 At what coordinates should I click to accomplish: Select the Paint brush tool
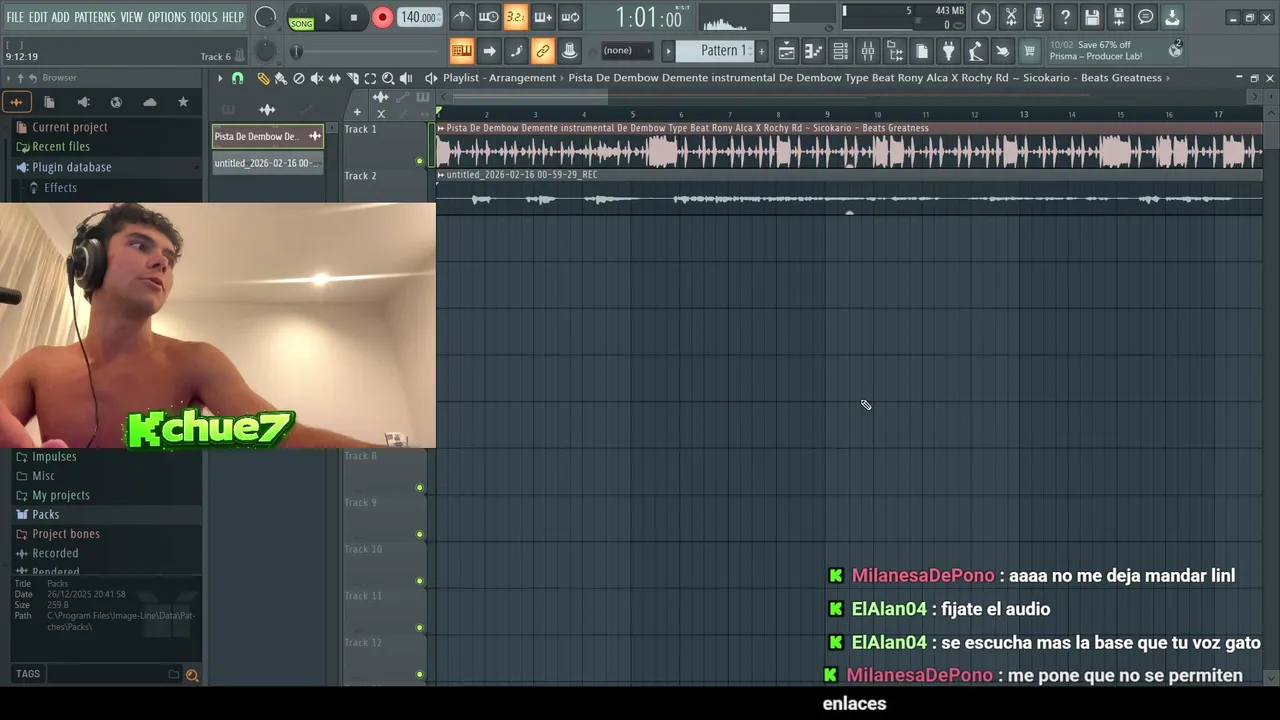pos(281,78)
